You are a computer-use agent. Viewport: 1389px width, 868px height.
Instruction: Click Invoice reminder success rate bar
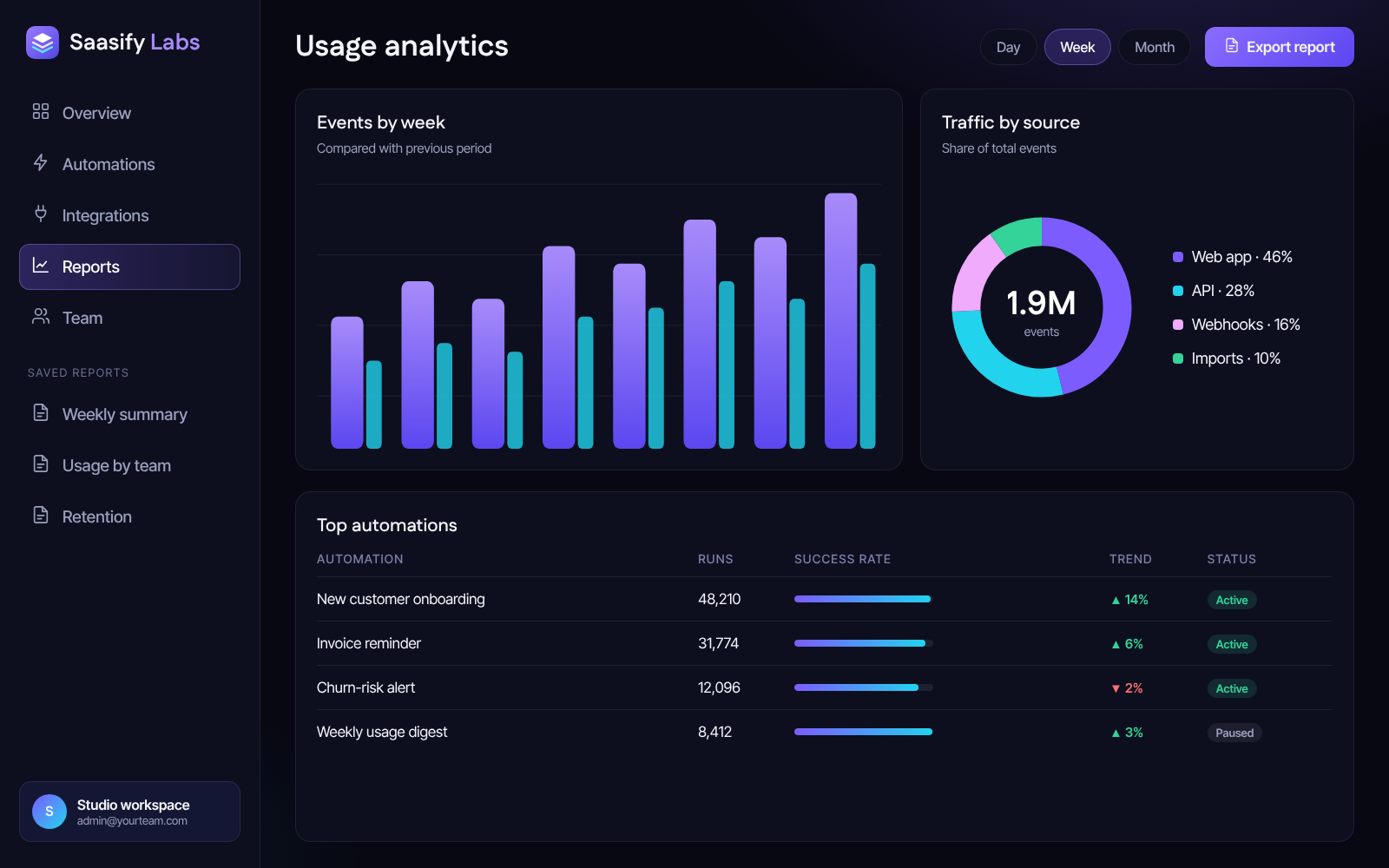click(864, 643)
